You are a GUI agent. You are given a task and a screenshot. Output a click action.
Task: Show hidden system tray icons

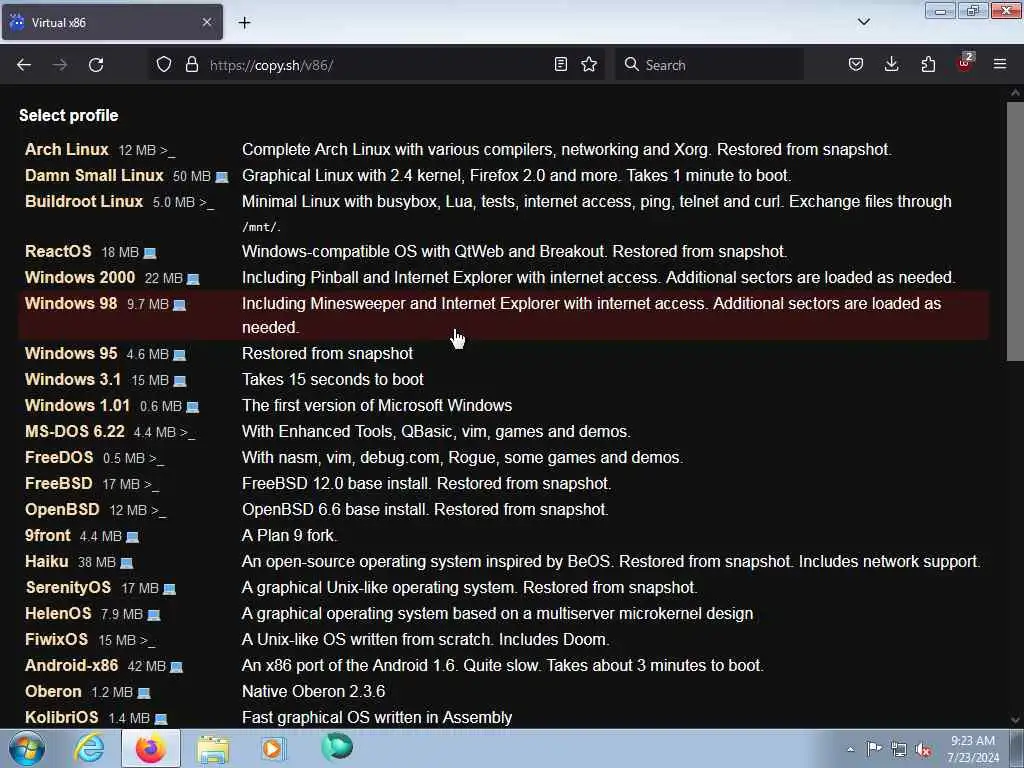click(x=850, y=749)
